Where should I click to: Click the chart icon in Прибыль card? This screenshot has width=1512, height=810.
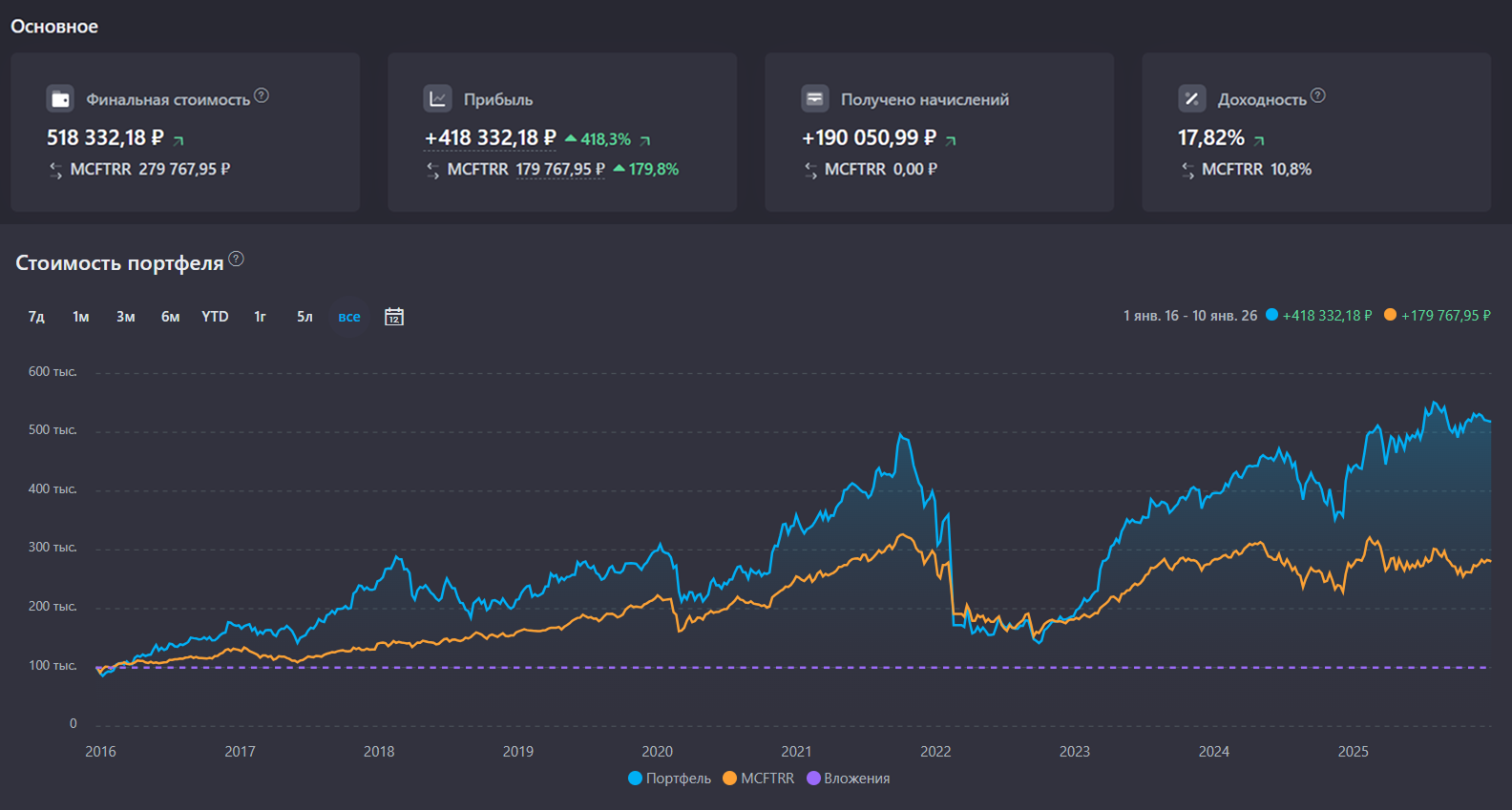437,99
